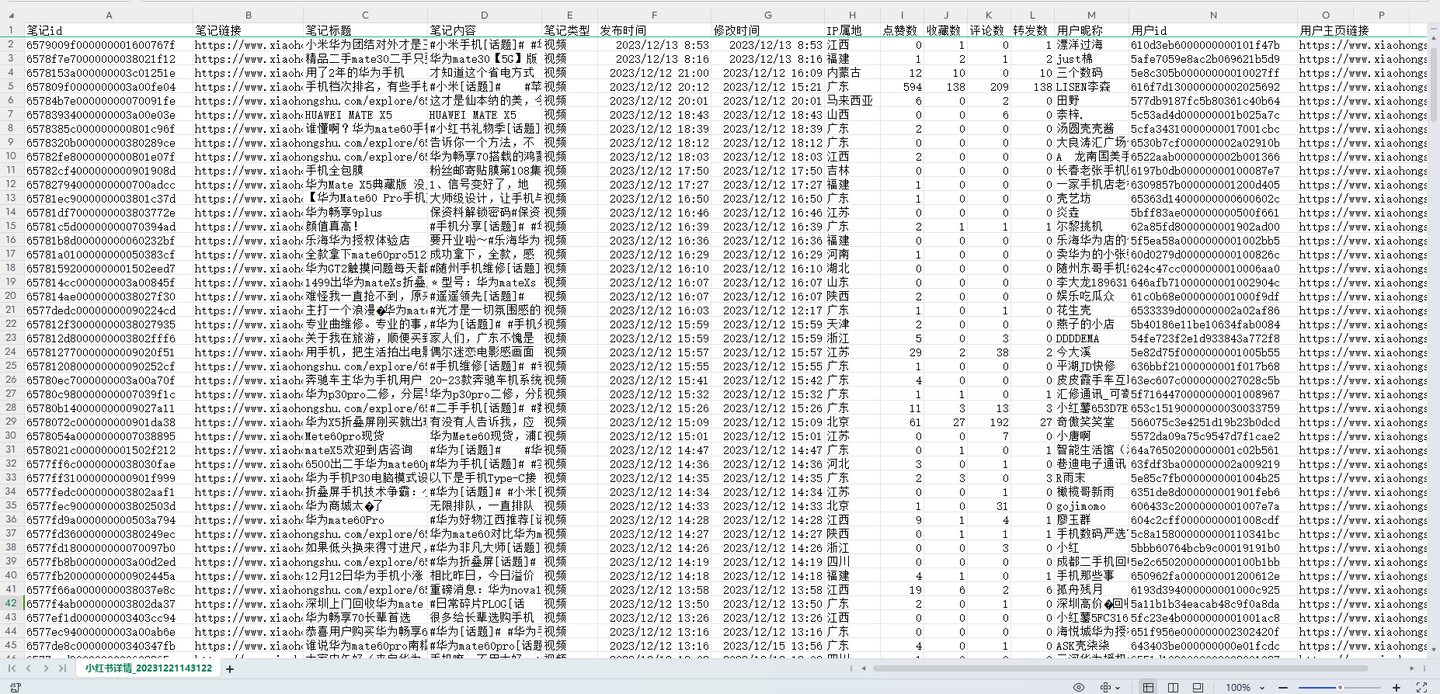1440x694 pixels.
Task: Select column F header
Action: point(654,15)
